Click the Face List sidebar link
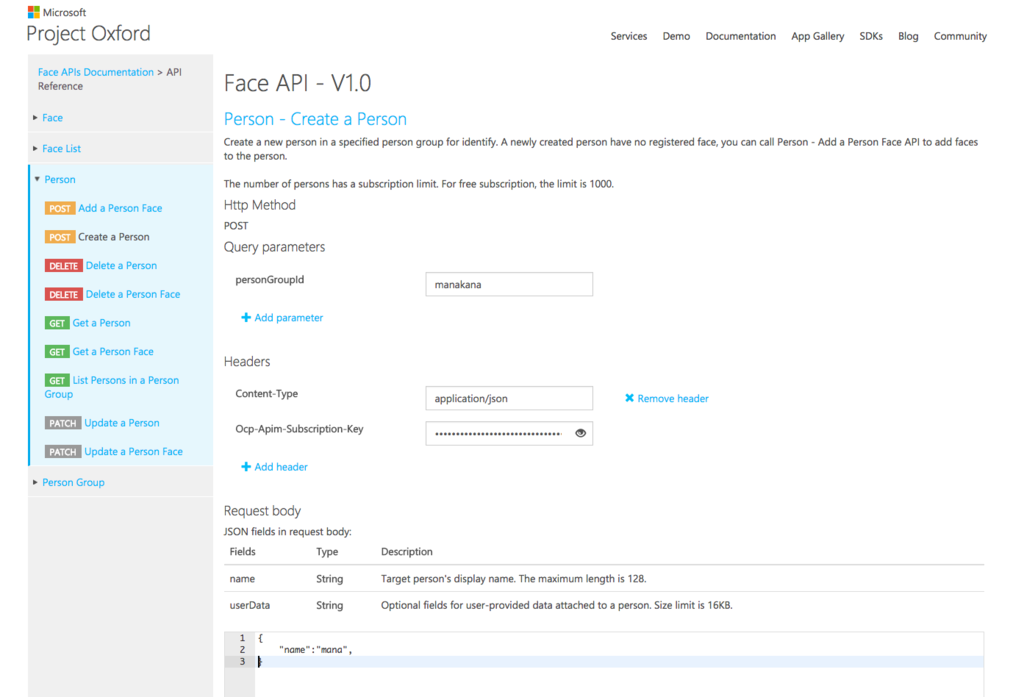The width and height of the screenshot is (1024, 697). click(61, 148)
